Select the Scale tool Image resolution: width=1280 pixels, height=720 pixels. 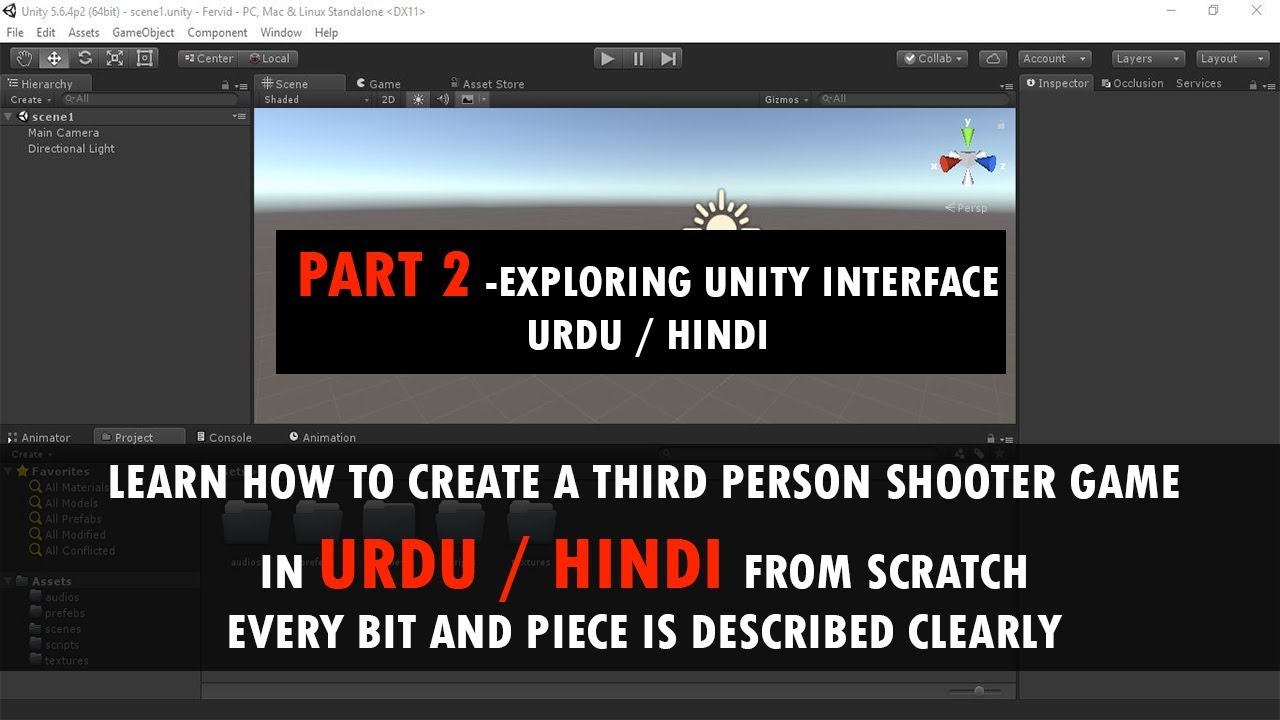coord(115,58)
